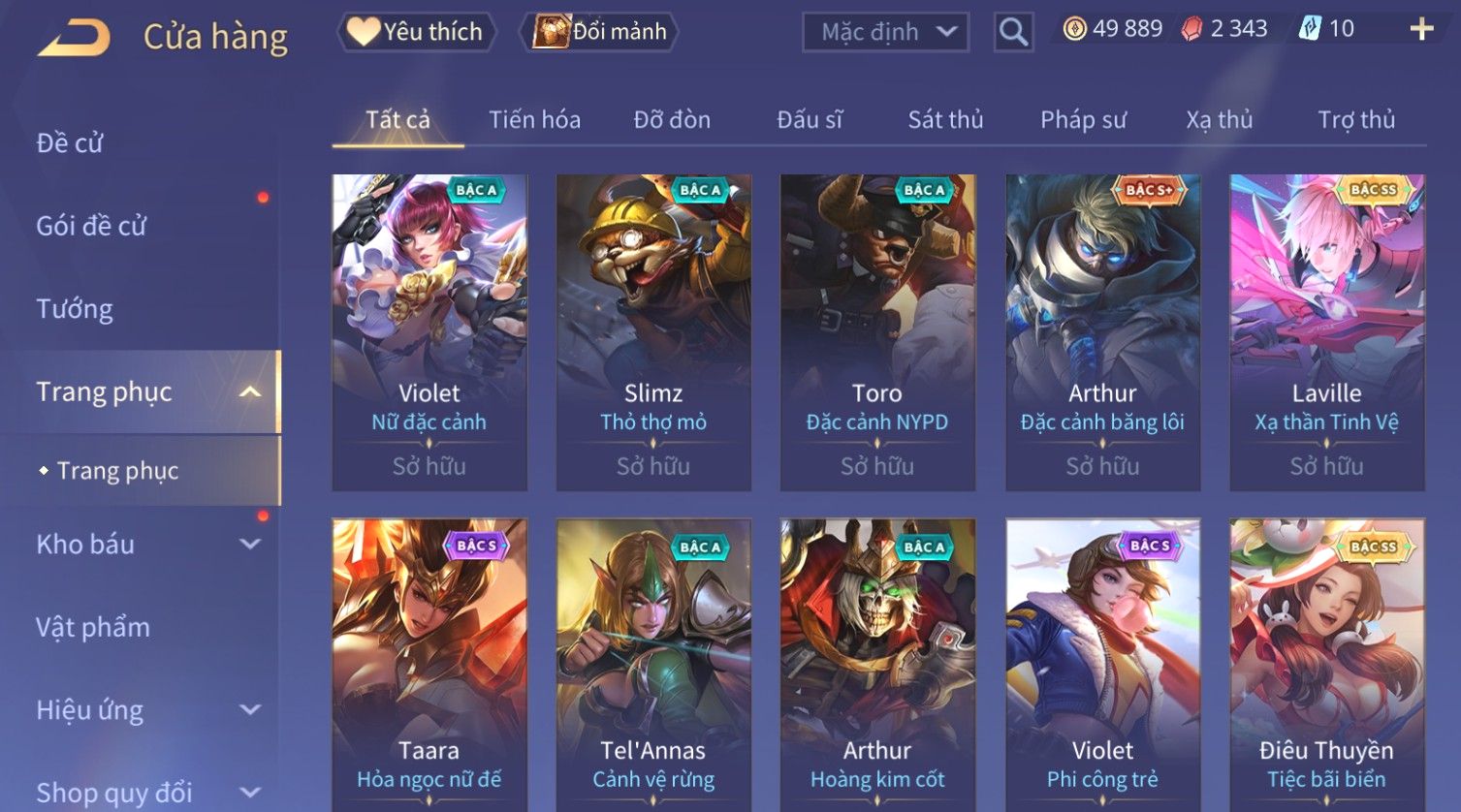Switch to the Pháp sư tab

click(x=1083, y=119)
